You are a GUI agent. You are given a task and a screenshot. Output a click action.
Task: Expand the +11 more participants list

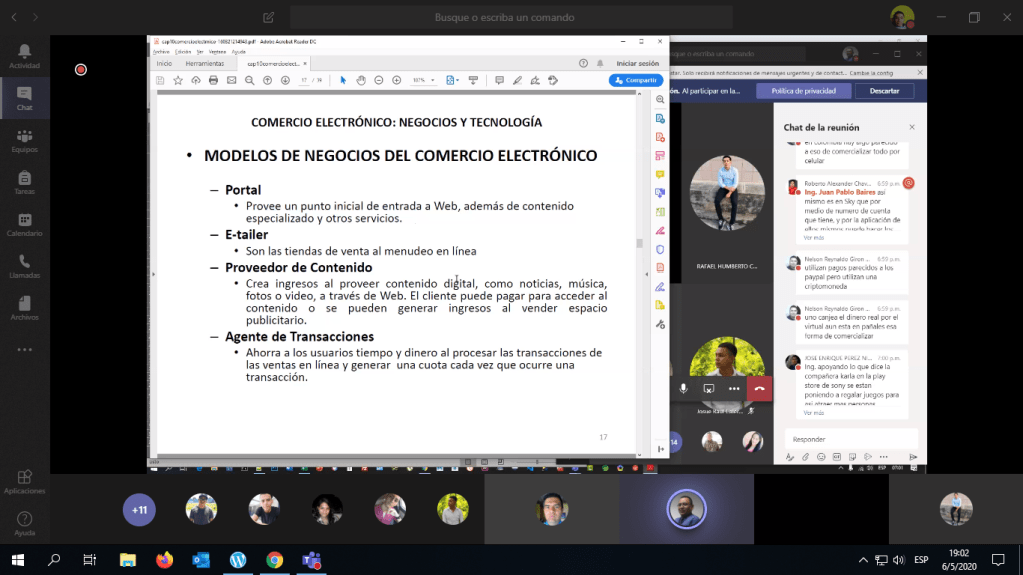[139, 510]
